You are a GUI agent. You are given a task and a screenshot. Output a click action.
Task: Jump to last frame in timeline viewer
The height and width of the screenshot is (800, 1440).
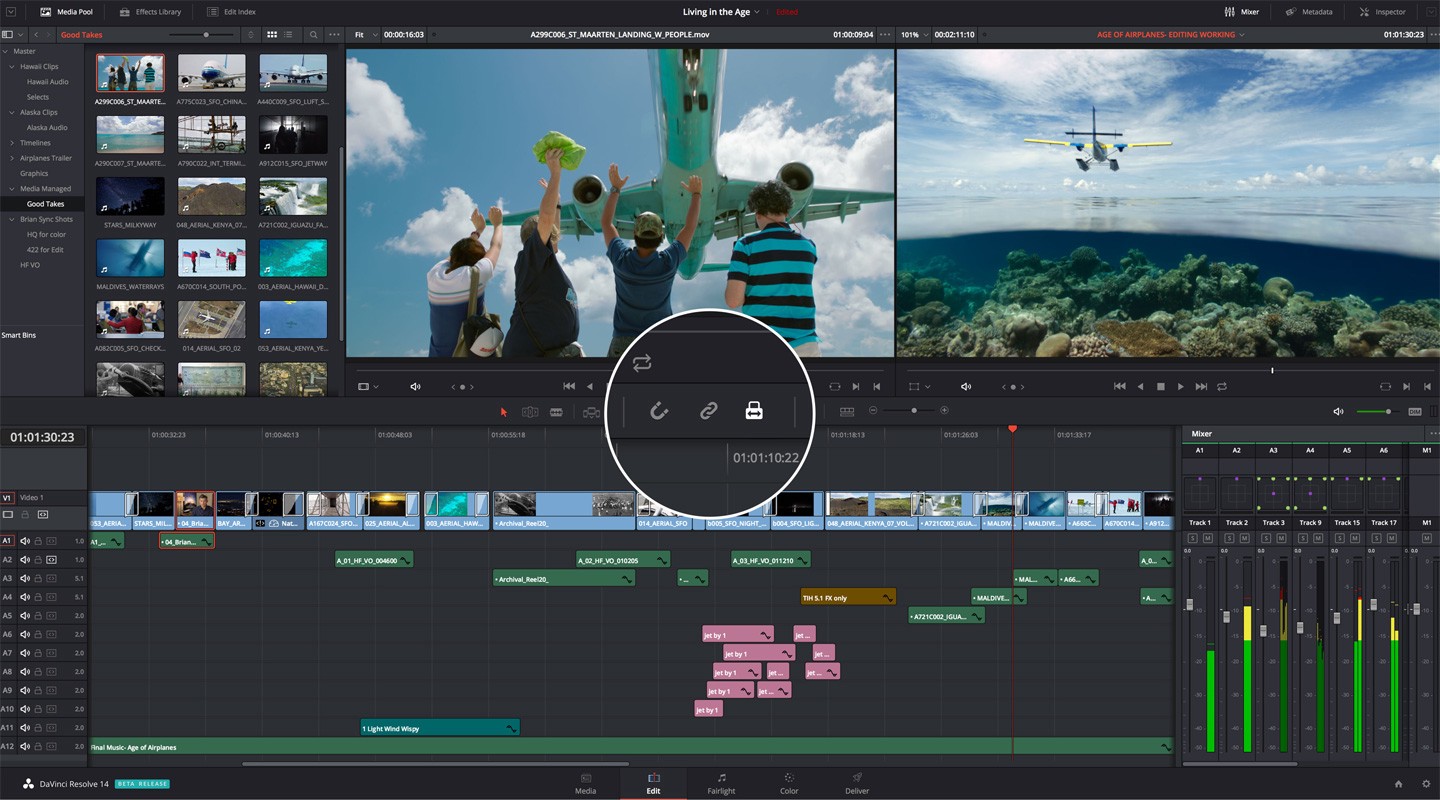point(1201,387)
